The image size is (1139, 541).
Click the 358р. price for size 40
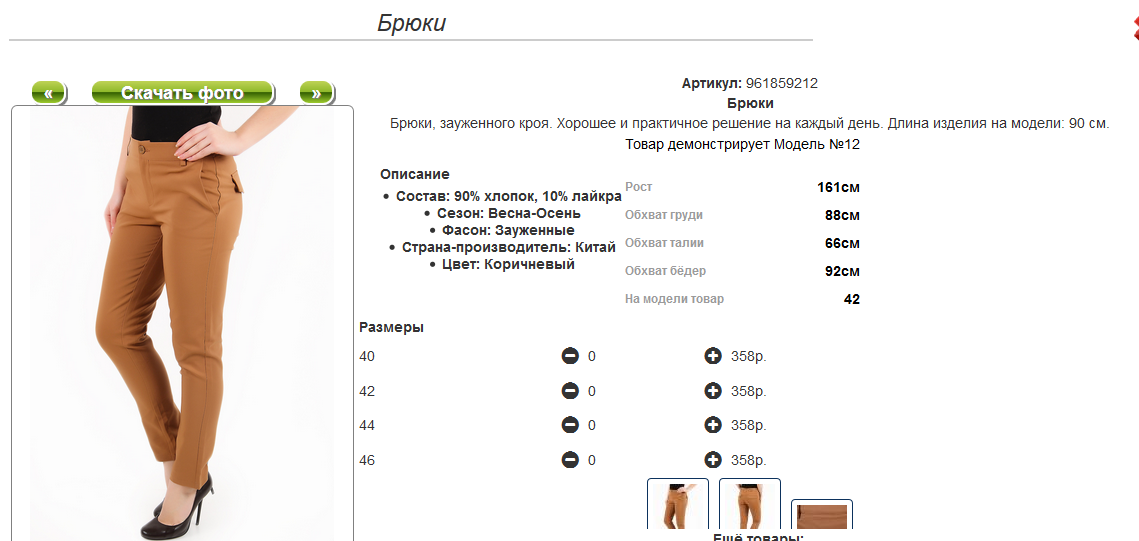coord(749,357)
